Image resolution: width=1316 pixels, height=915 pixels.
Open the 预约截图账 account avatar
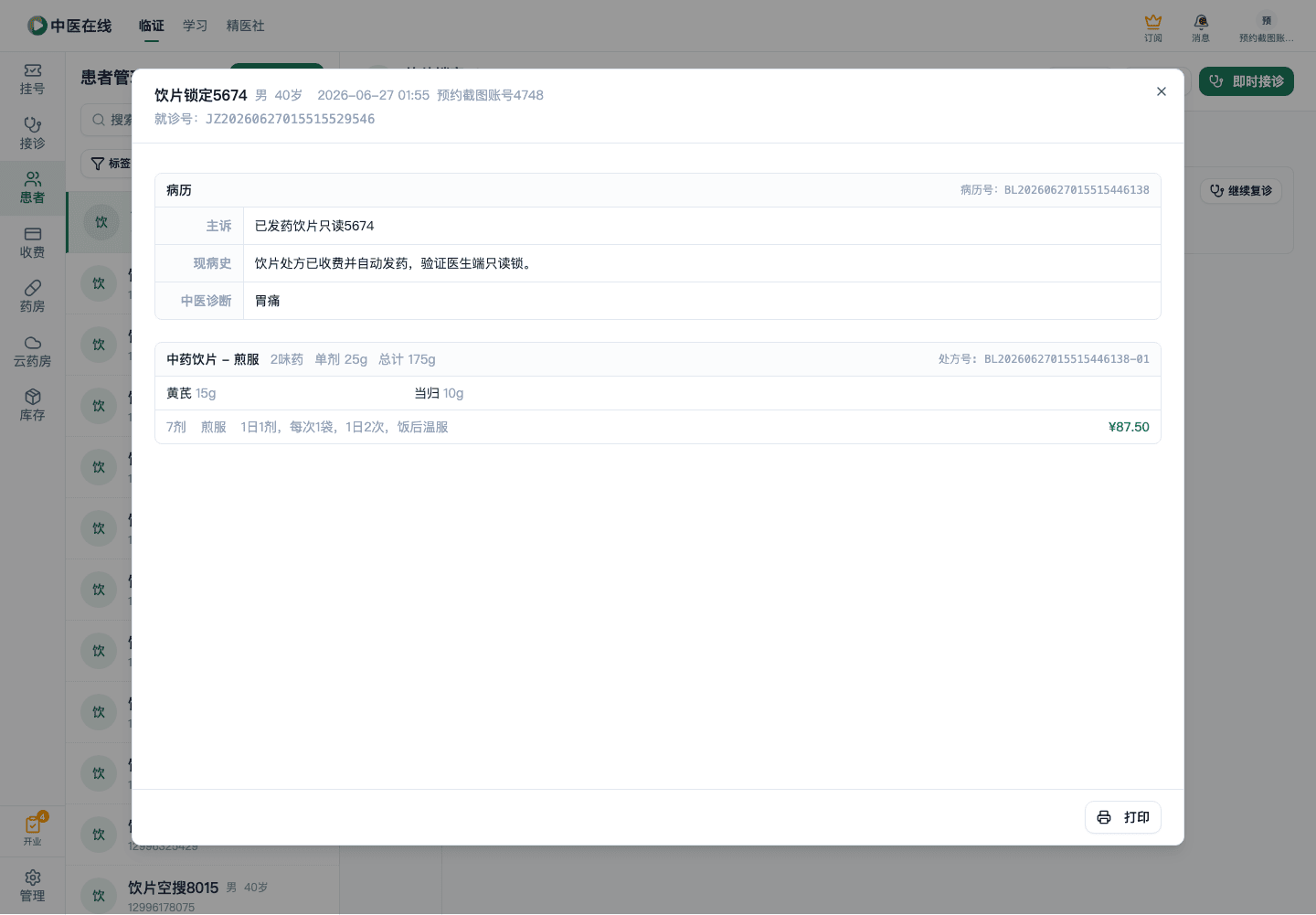point(1266,27)
